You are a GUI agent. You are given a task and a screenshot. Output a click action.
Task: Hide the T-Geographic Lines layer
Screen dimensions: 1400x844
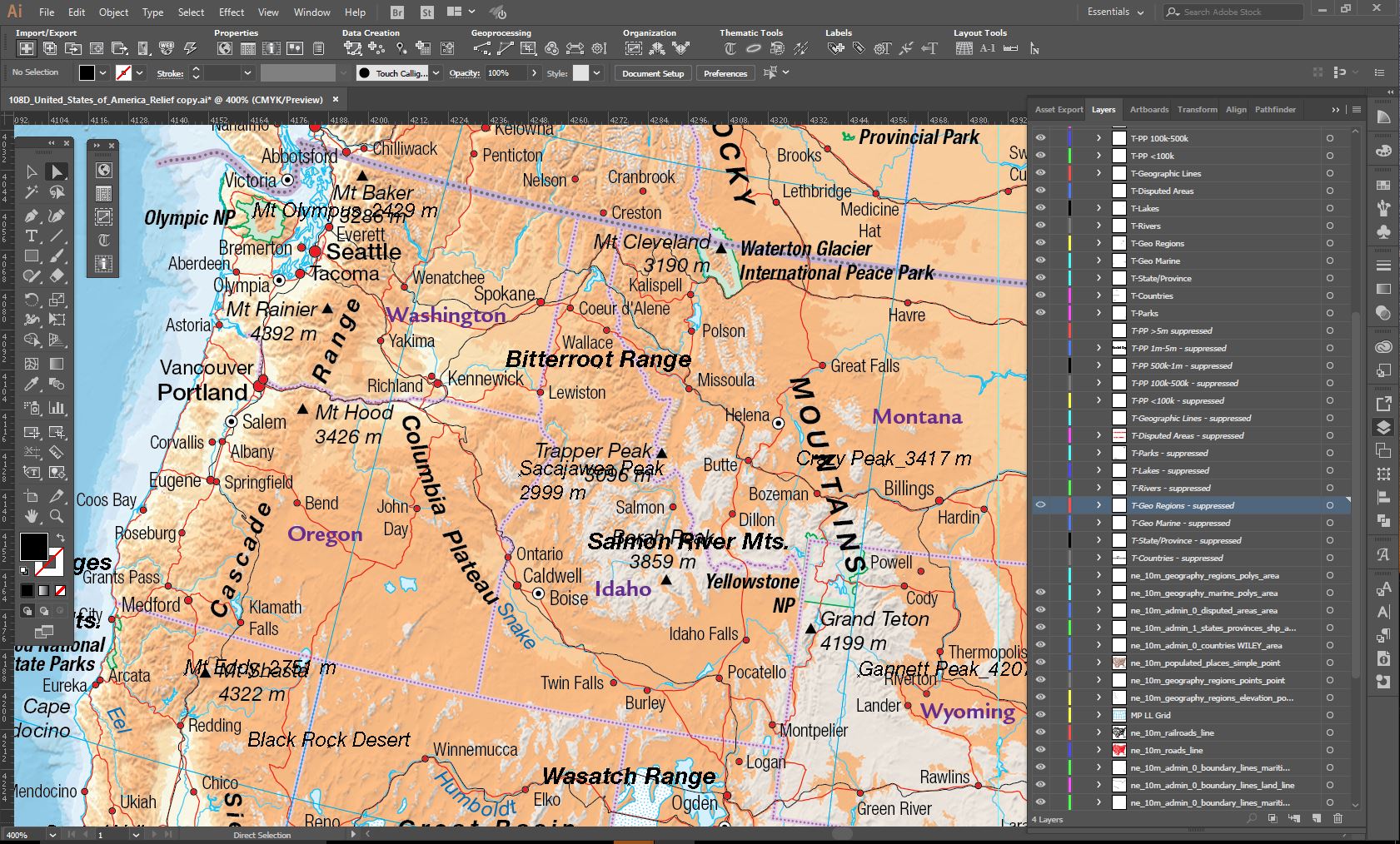click(x=1040, y=173)
